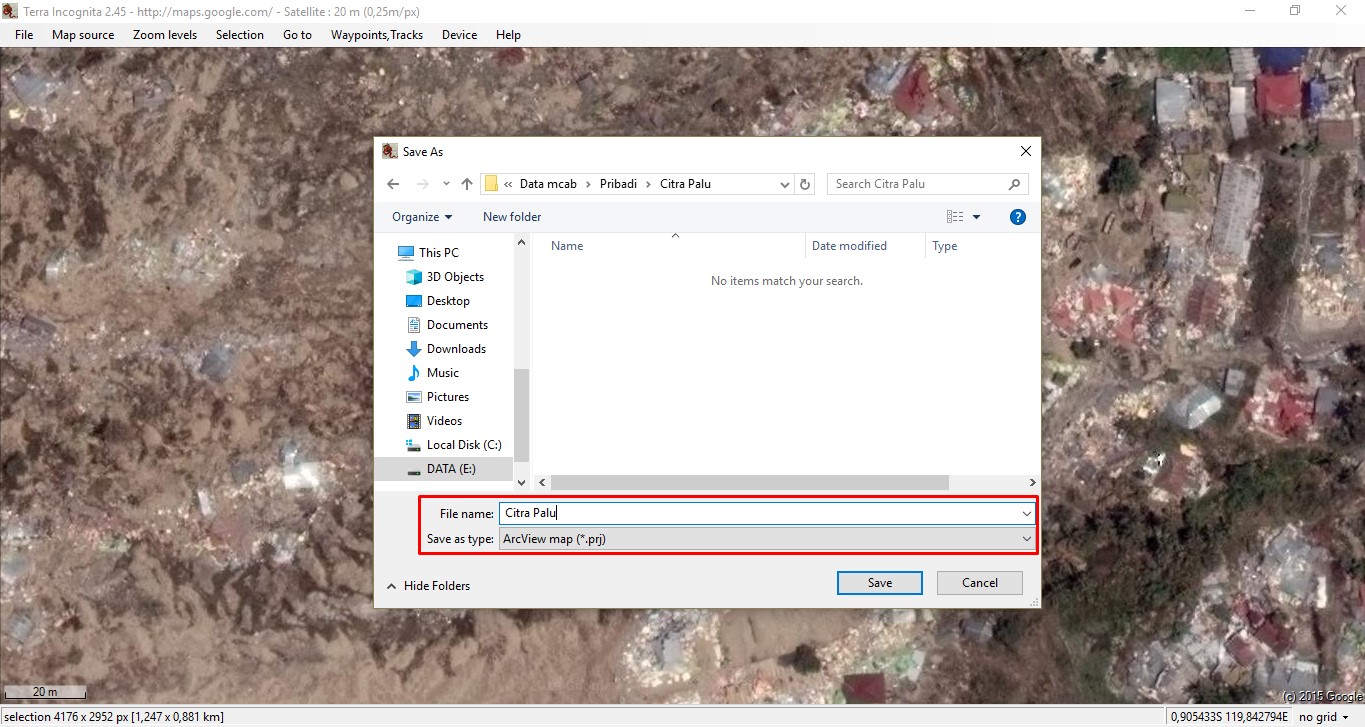Open the File name history dropdown
The width and height of the screenshot is (1365, 727).
1026,513
